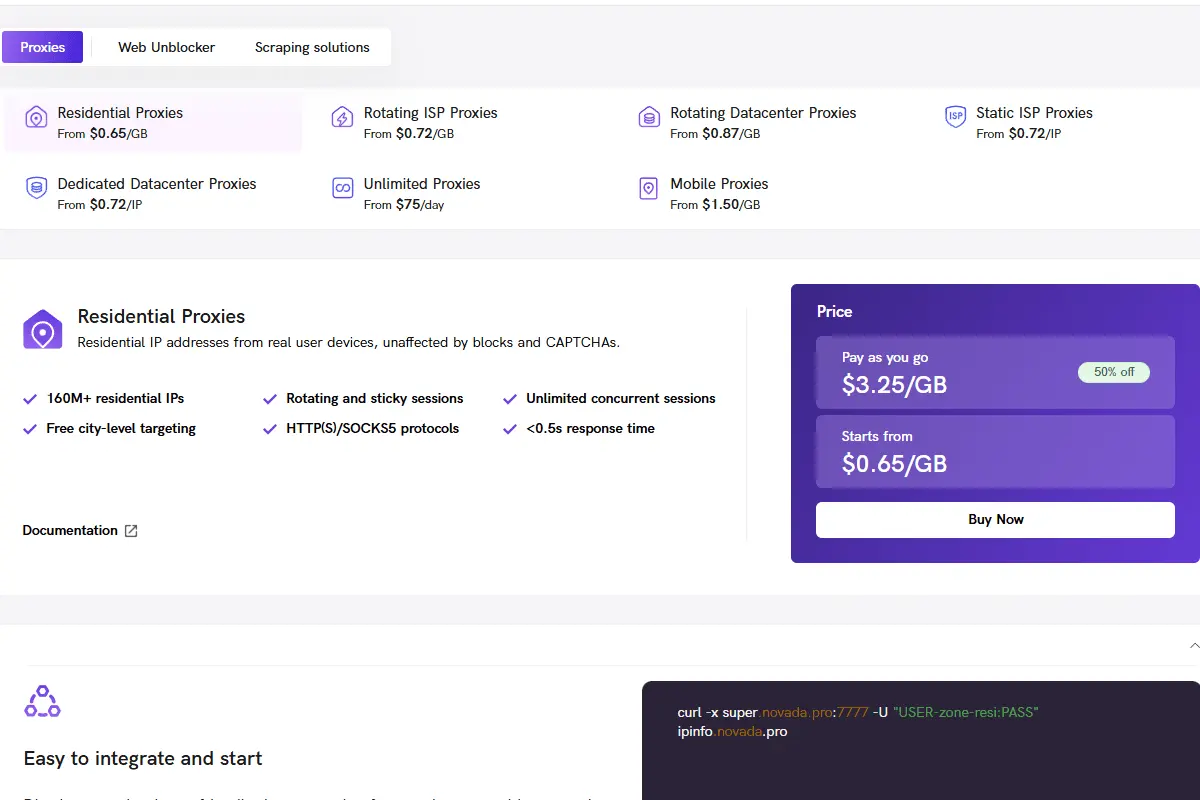Click the curl command code block
Screen dimensions: 1200x800
pos(921,741)
